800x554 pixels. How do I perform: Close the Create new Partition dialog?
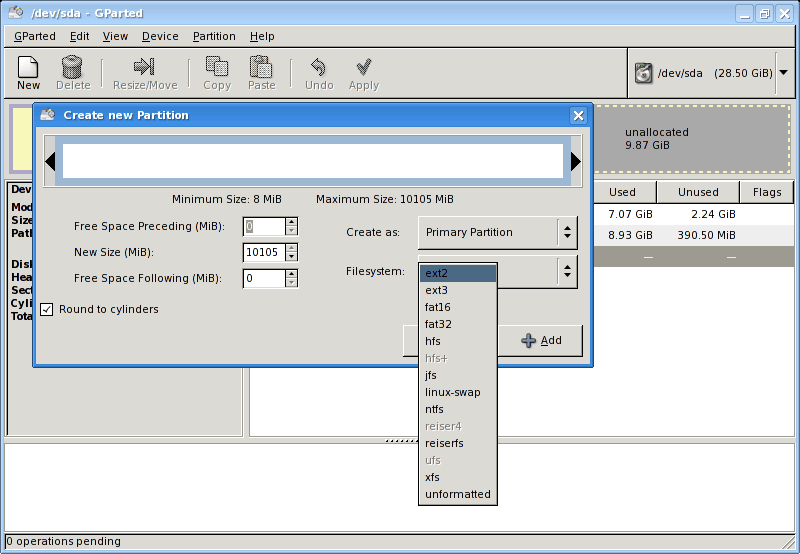click(x=577, y=115)
